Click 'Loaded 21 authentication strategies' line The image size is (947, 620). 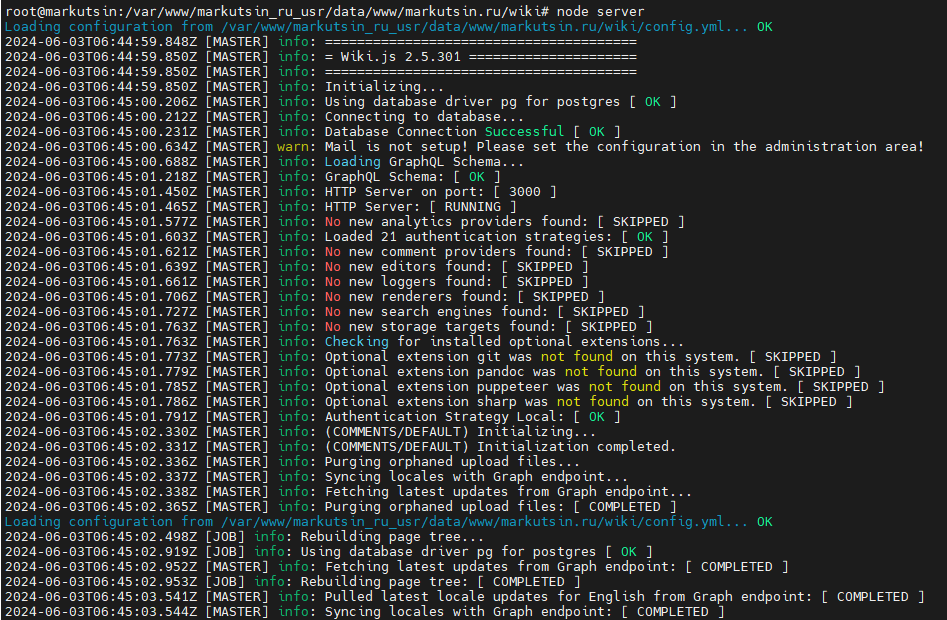[336, 237]
